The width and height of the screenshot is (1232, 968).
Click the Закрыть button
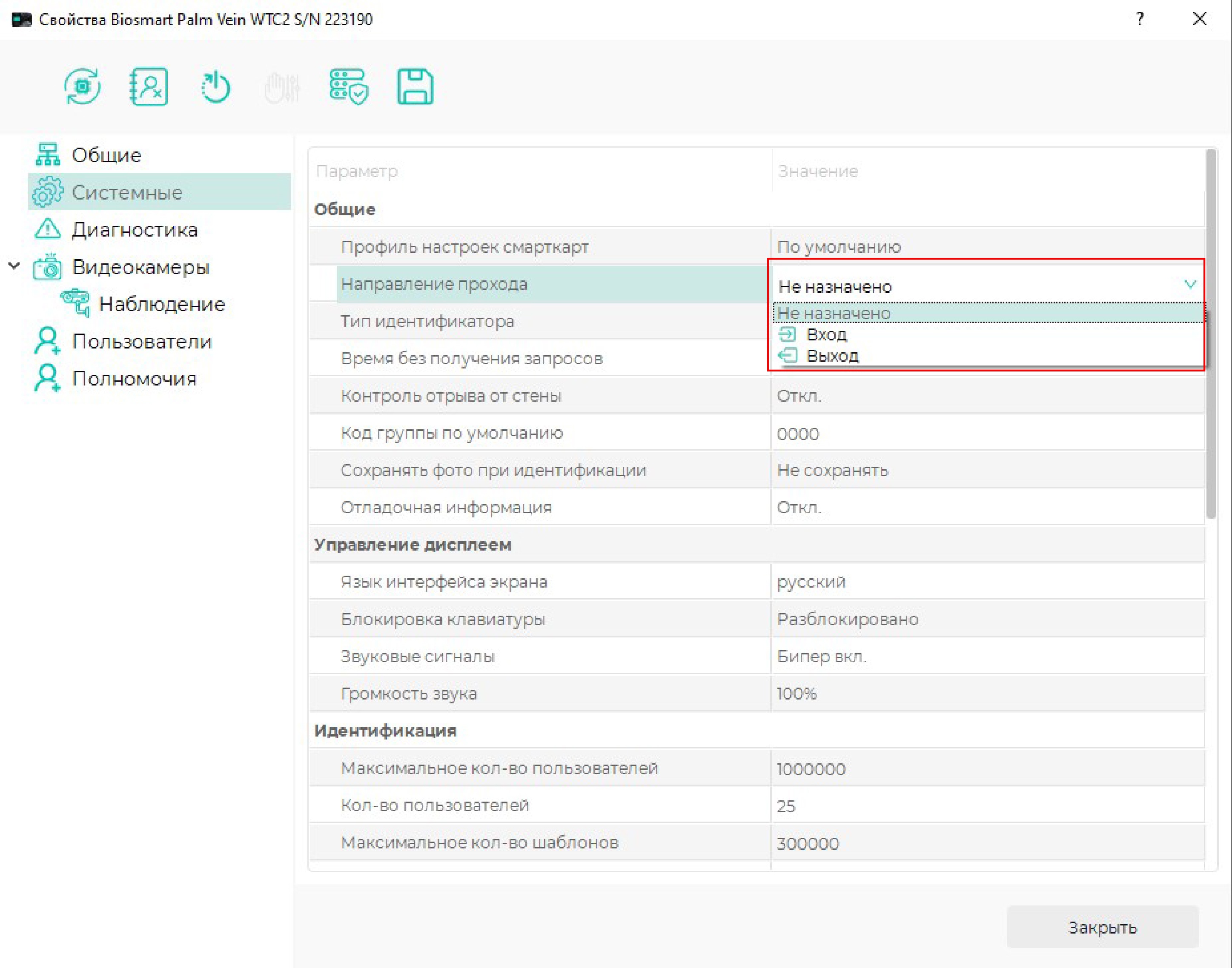1102,927
